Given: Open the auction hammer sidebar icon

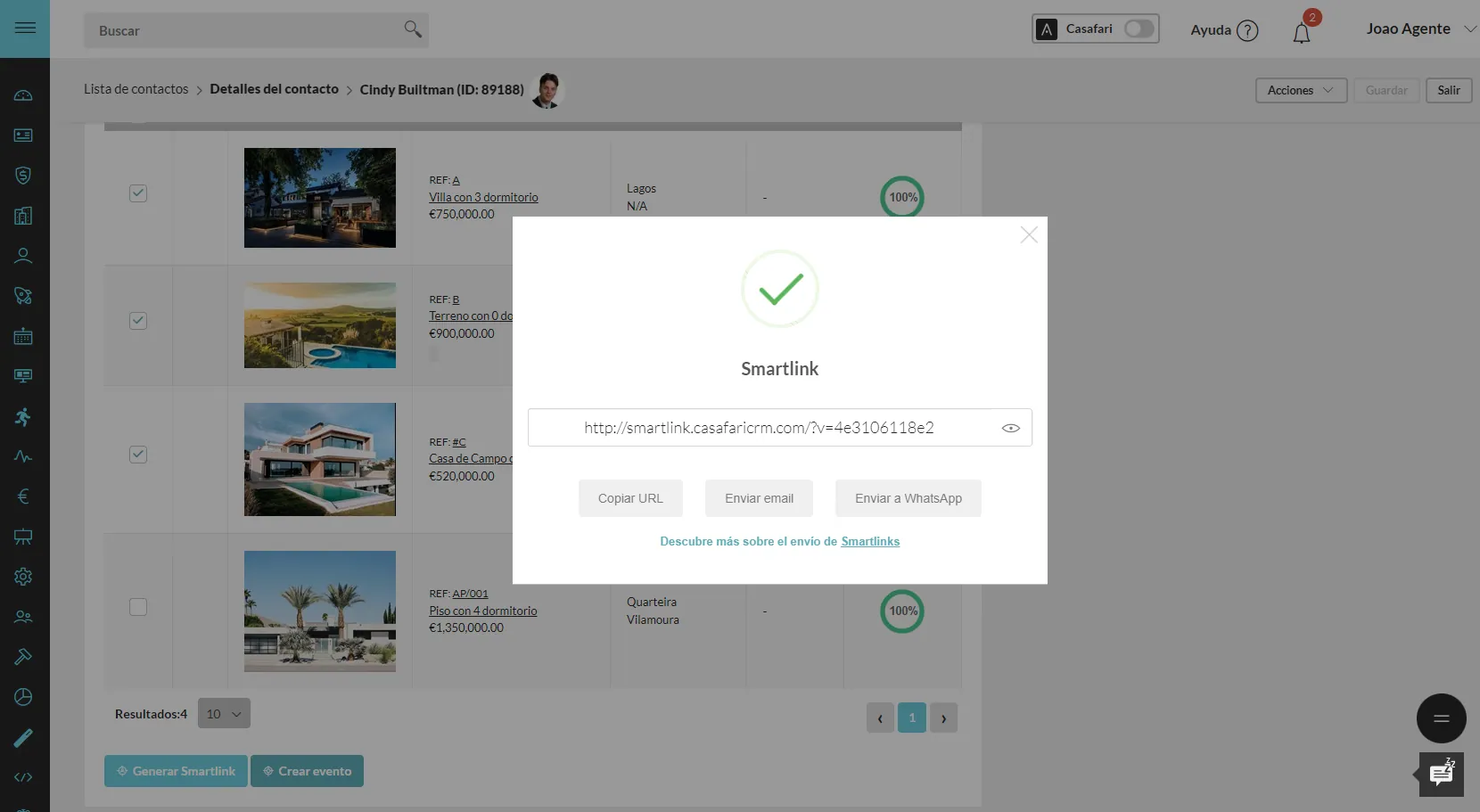Looking at the screenshot, I should point(23,657).
